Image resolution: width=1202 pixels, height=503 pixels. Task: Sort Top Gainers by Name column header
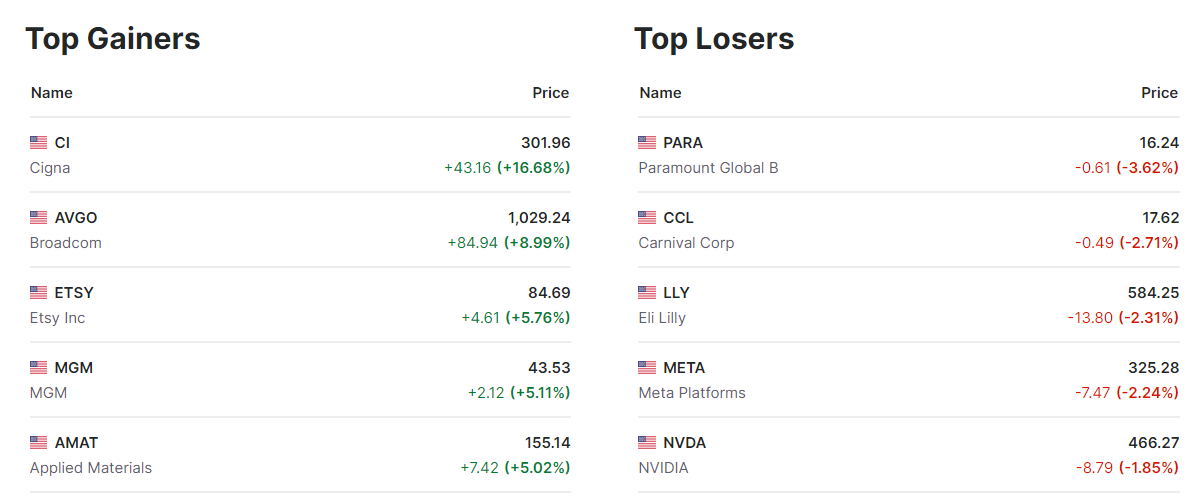[x=52, y=93]
